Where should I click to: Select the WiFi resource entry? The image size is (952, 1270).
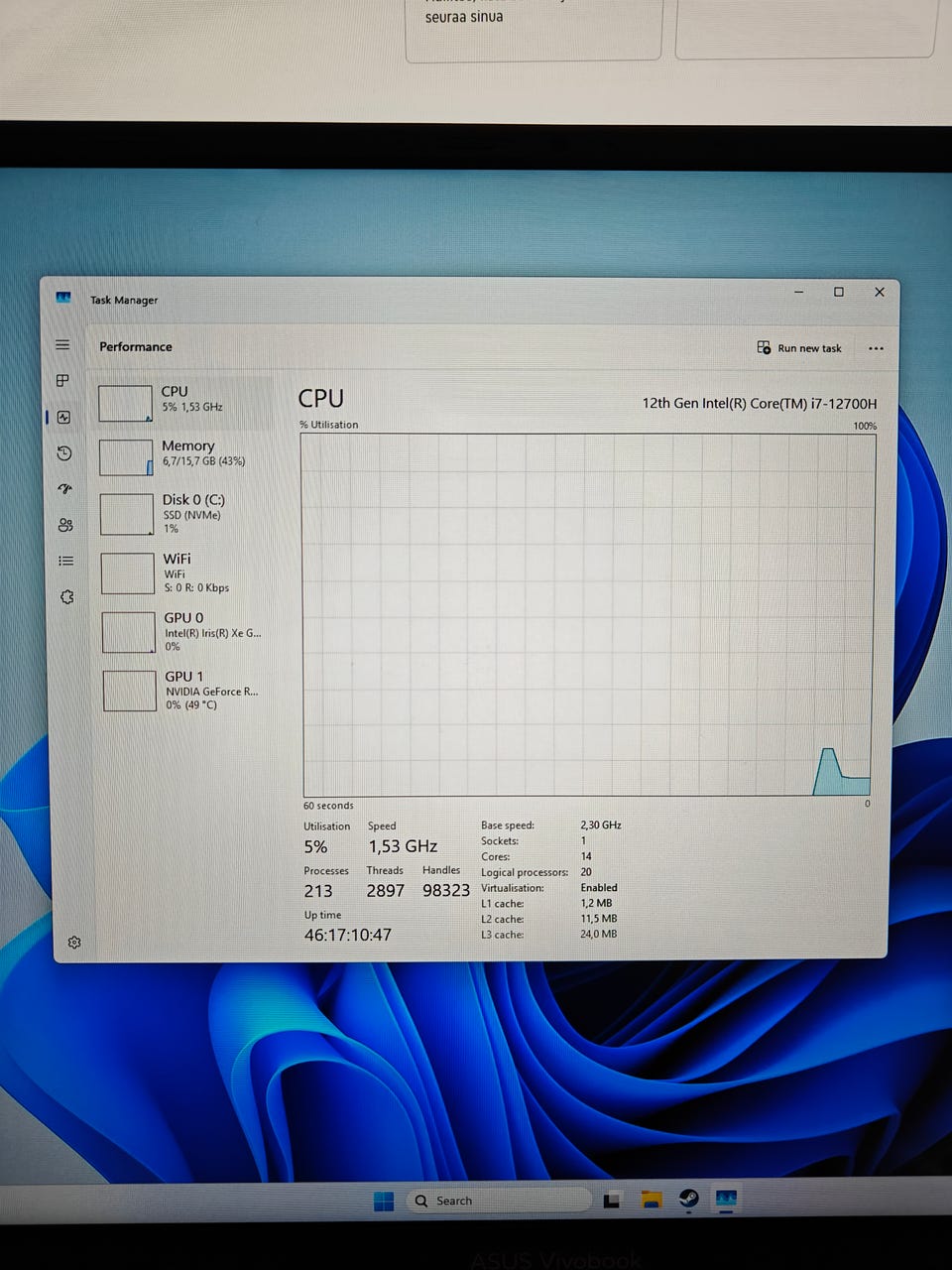(186, 572)
